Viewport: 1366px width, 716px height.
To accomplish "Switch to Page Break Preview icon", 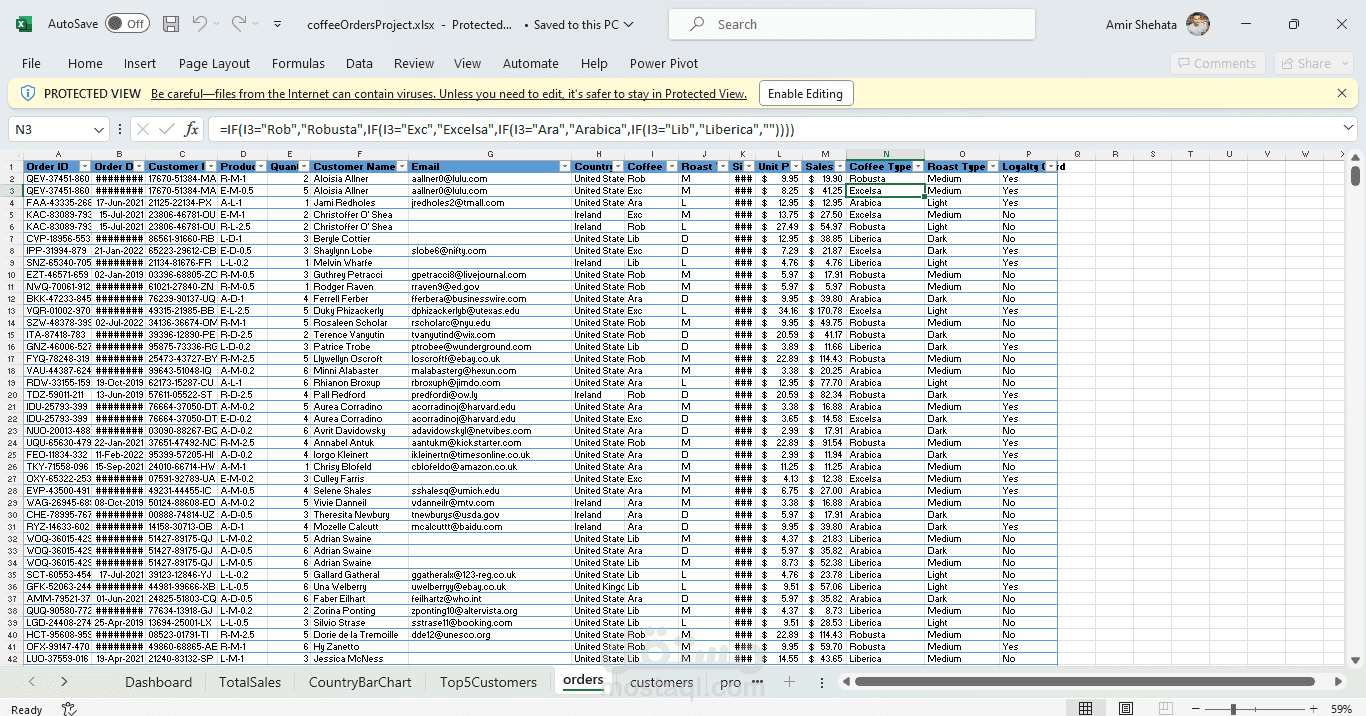I will tap(1166, 709).
